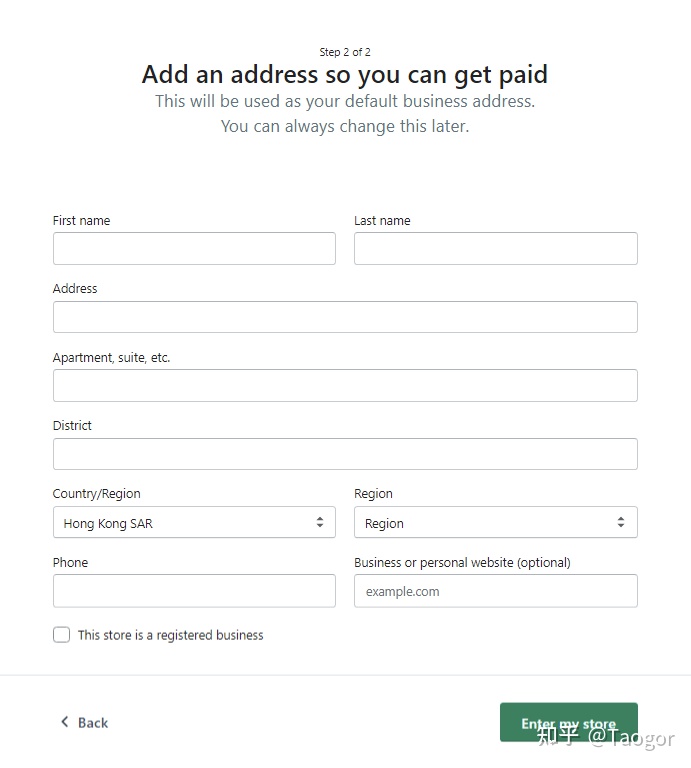Click into the Last name field
The width and height of the screenshot is (691, 768).
(495, 249)
